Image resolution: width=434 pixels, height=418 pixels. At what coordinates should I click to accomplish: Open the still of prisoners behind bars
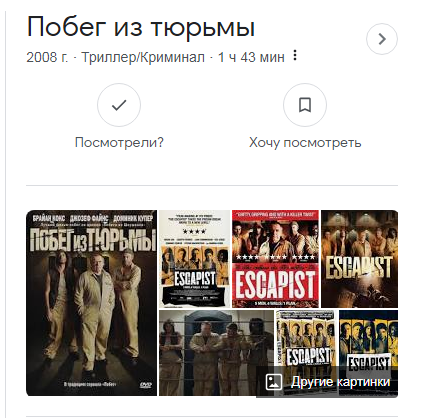click(216, 353)
